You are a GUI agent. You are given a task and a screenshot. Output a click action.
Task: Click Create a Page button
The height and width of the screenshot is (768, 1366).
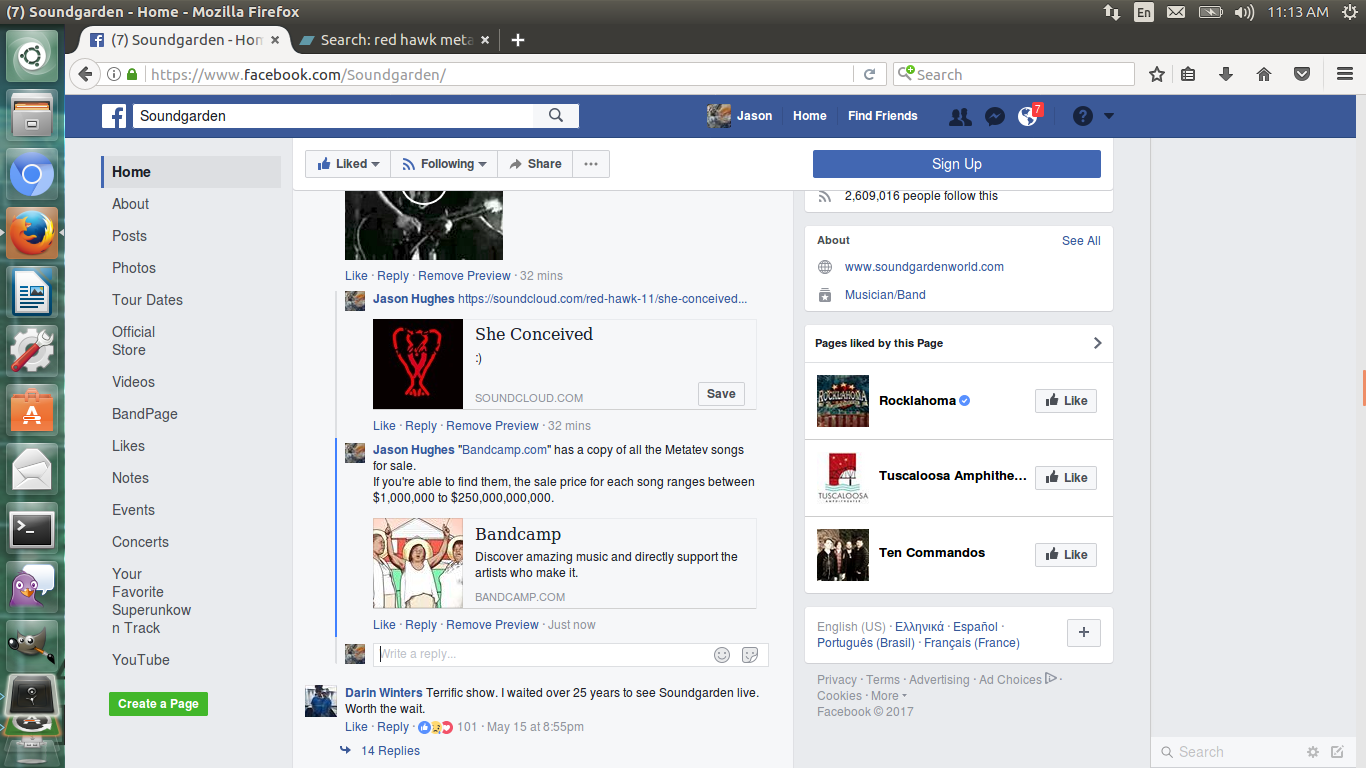click(x=159, y=704)
